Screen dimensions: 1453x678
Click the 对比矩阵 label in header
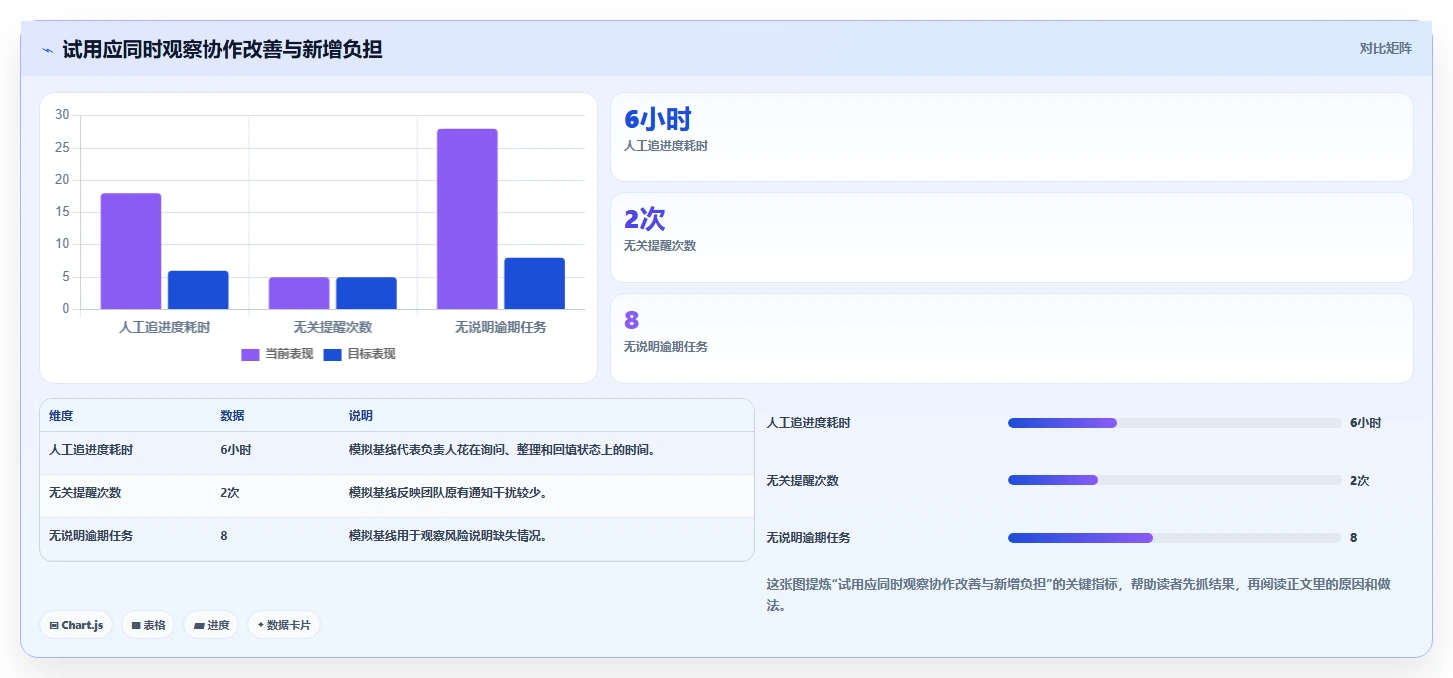click(x=1385, y=48)
